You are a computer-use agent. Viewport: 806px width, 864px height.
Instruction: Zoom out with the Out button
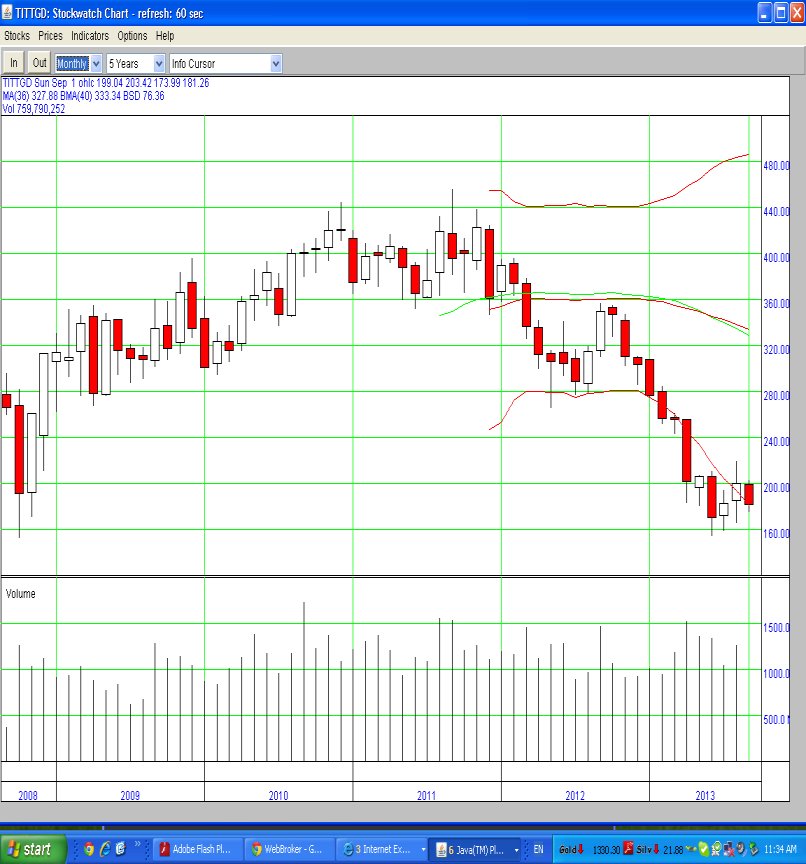[x=39, y=63]
